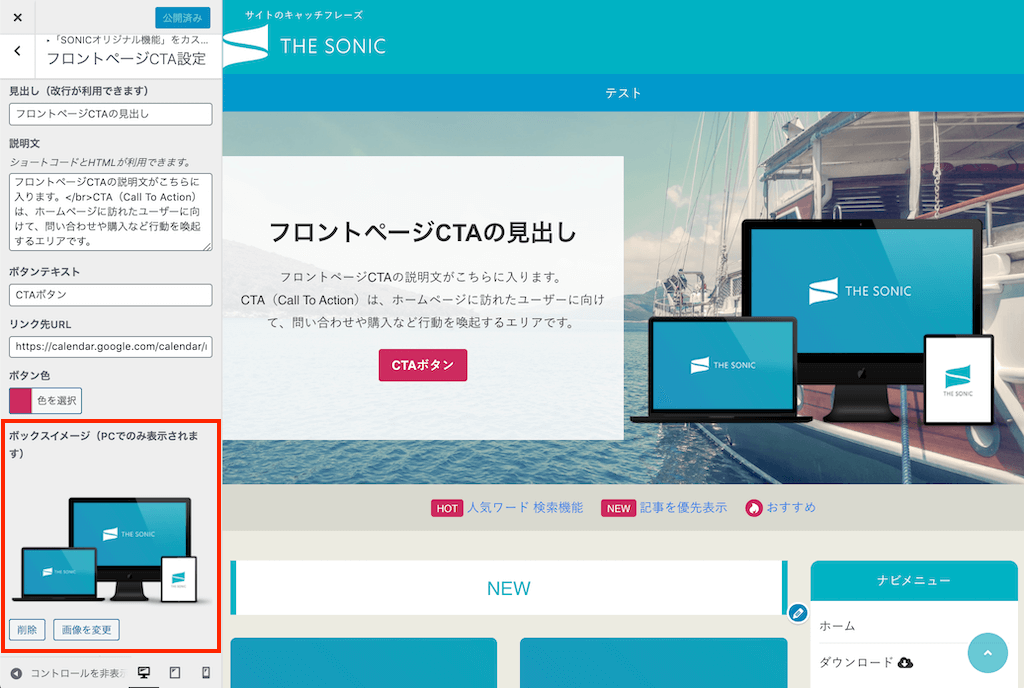Viewport: 1024px width, 688px height.
Task: Click the 色を選択 color picker button
Action: pyautogui.click(x=56, y=400)
